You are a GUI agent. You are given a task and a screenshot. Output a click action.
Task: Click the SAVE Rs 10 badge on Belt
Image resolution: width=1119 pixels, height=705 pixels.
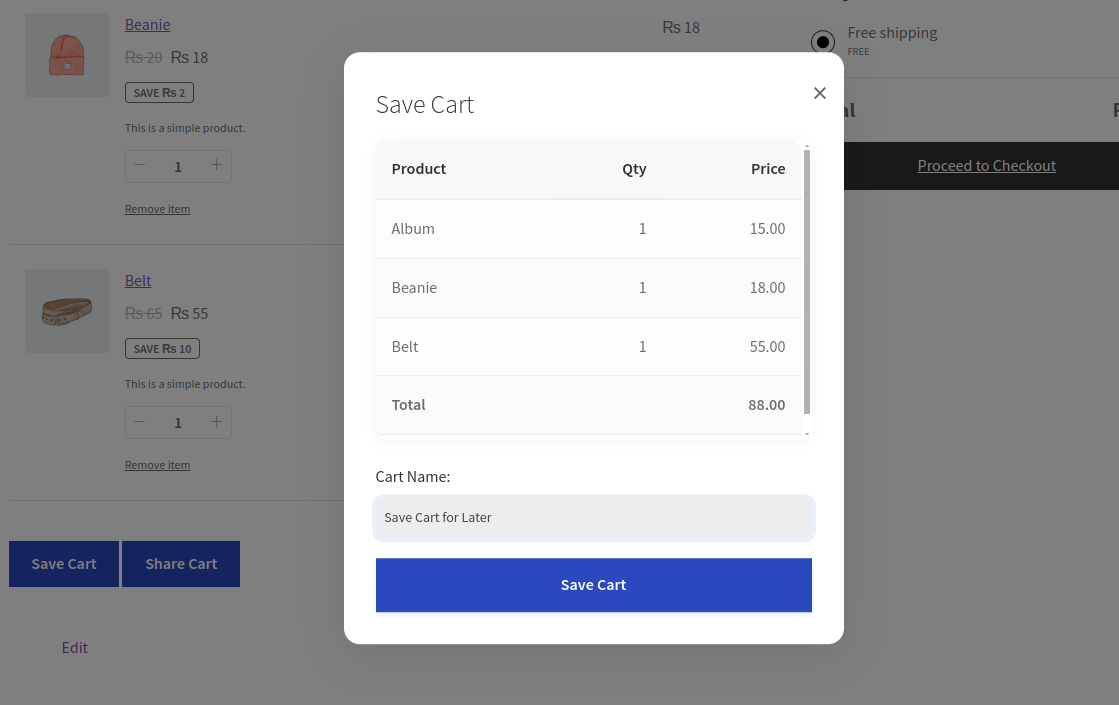click(162, 348)
